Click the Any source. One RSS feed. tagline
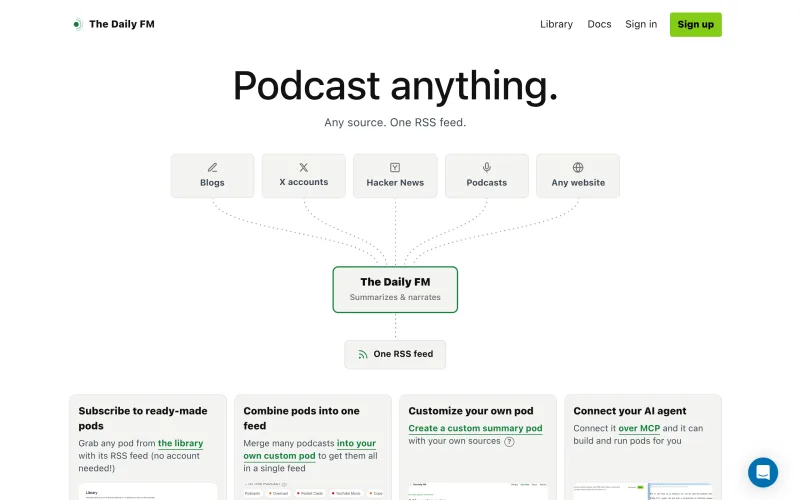This screenshot has height=500, width=800. pos(395,122)
